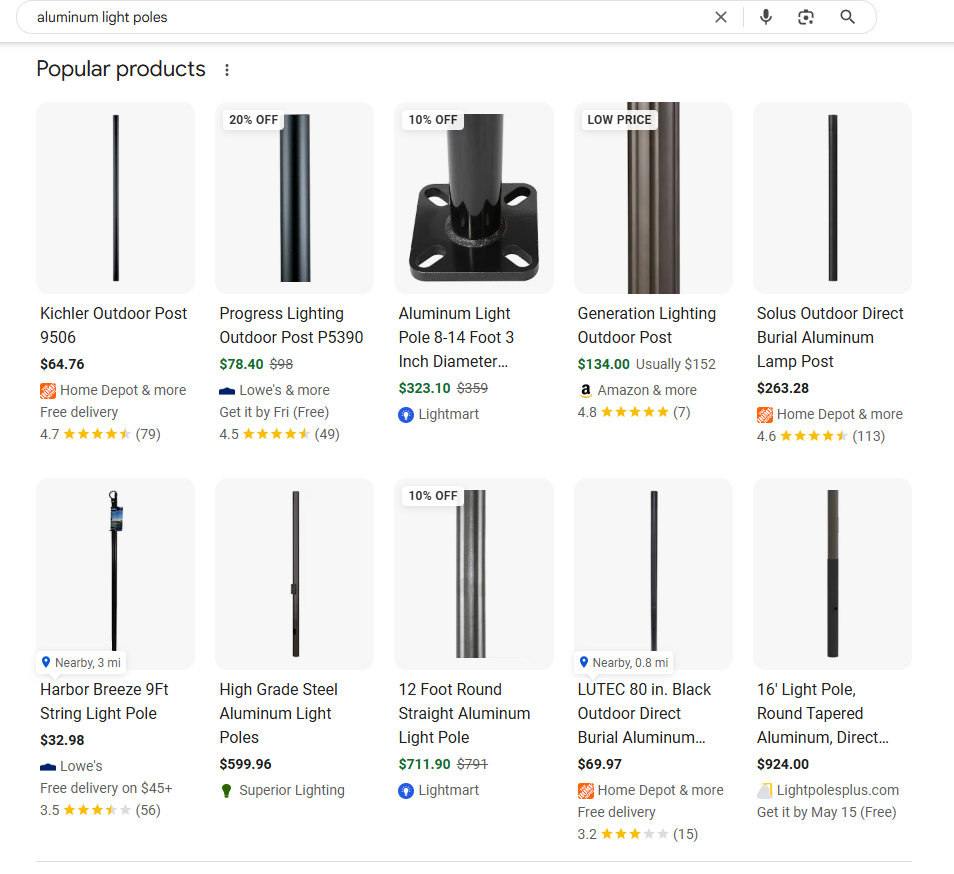
Task: Click the Solus lamp post product image
Action: click(x=832, y=198)
